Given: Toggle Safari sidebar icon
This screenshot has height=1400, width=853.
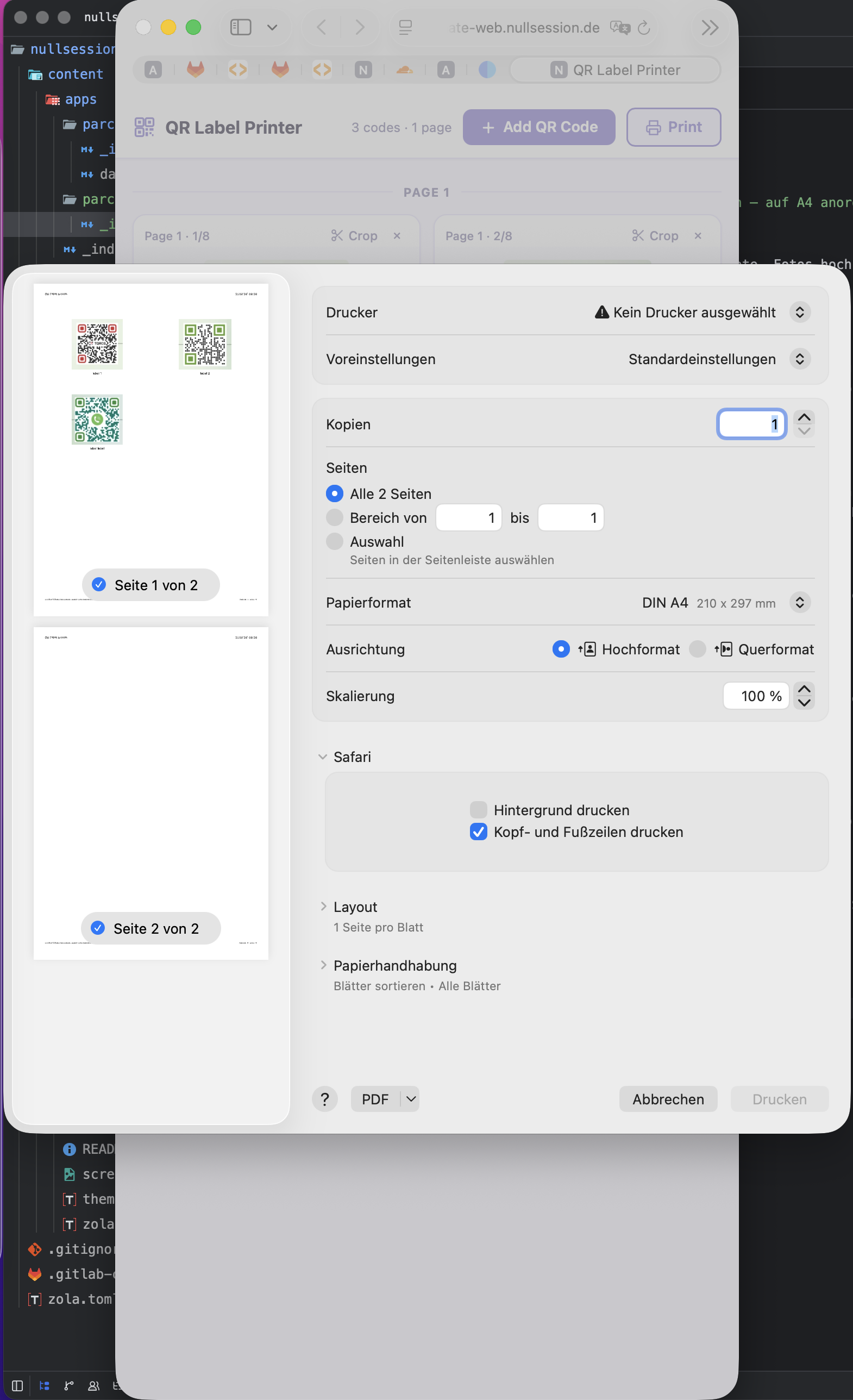Looking at the screenshot, I should [x=241, y=27].
